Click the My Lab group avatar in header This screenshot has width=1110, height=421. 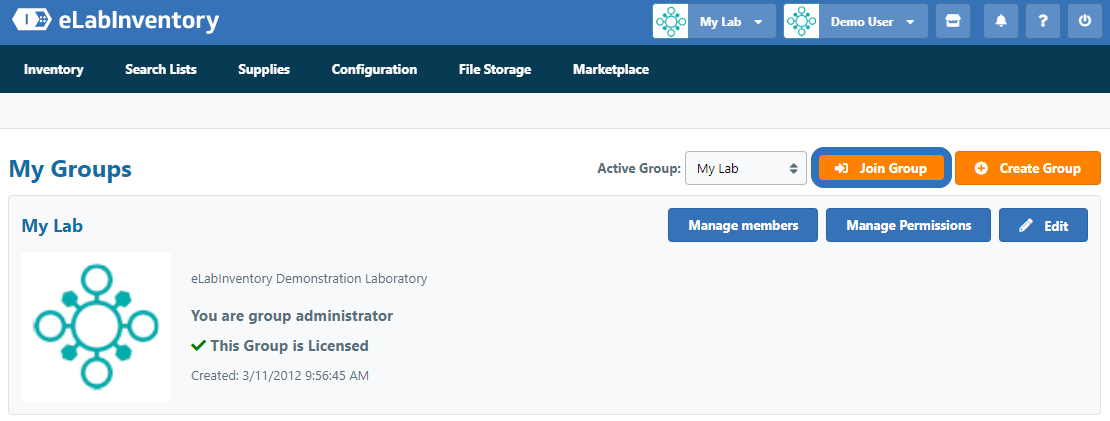point(670,22)
